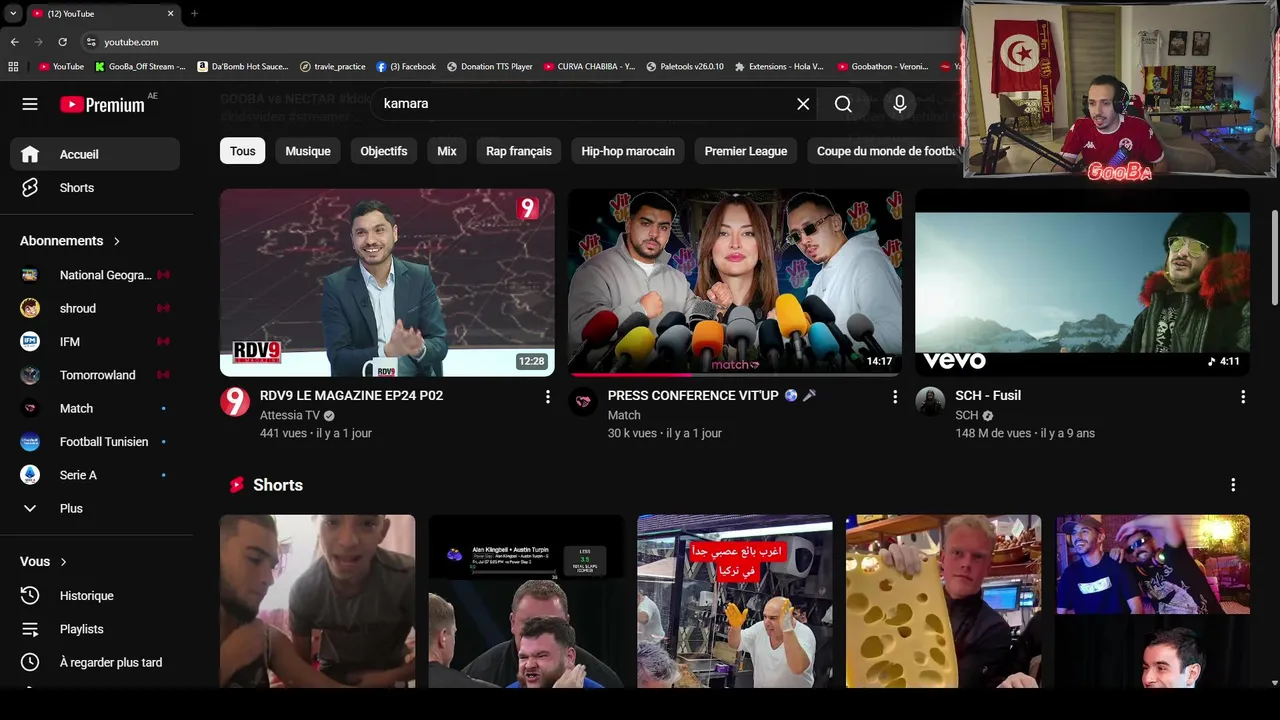Play the SCH - Fusil video thumbnail
The width and height of the screenshot is (1280, 720).
tap(1082, 283)
